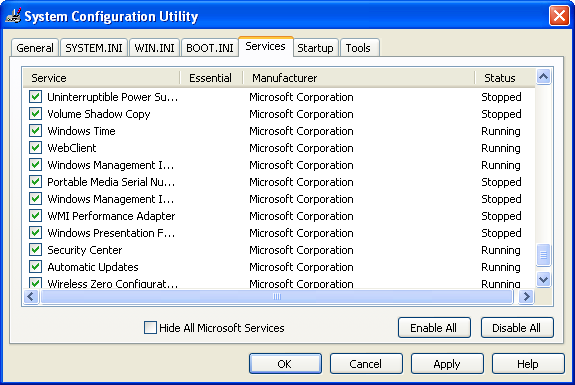Click the System Configuration Utility title icon
This screenshot has height=385, width=575.
coord(14,16)
